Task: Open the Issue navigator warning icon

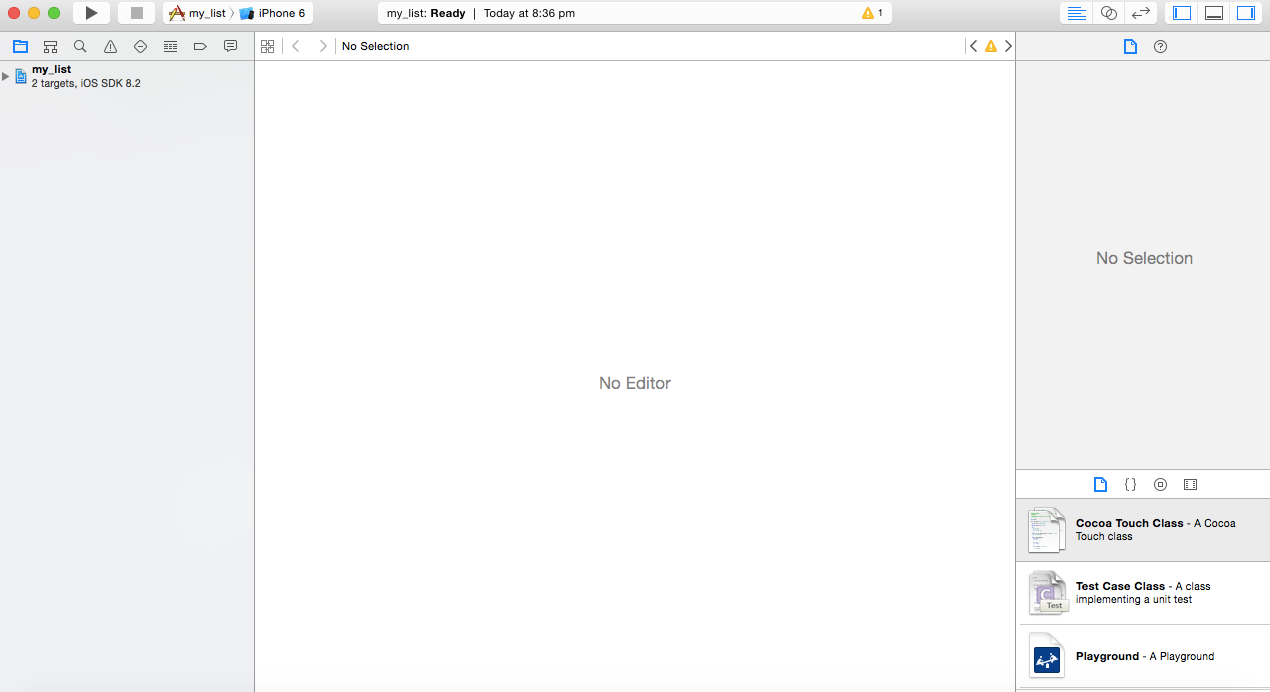Action: [x=110, y=46]
